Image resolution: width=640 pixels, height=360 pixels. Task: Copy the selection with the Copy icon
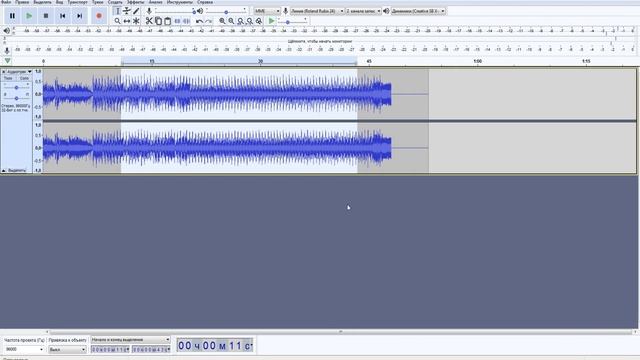coord(158,21)
